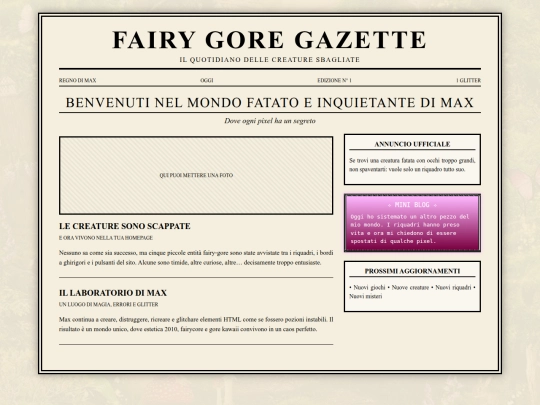Click the PROSSIMI AGGIORNAMENTI box title
This screenshot has width=540, height=405.
click(x=412, y=271)
